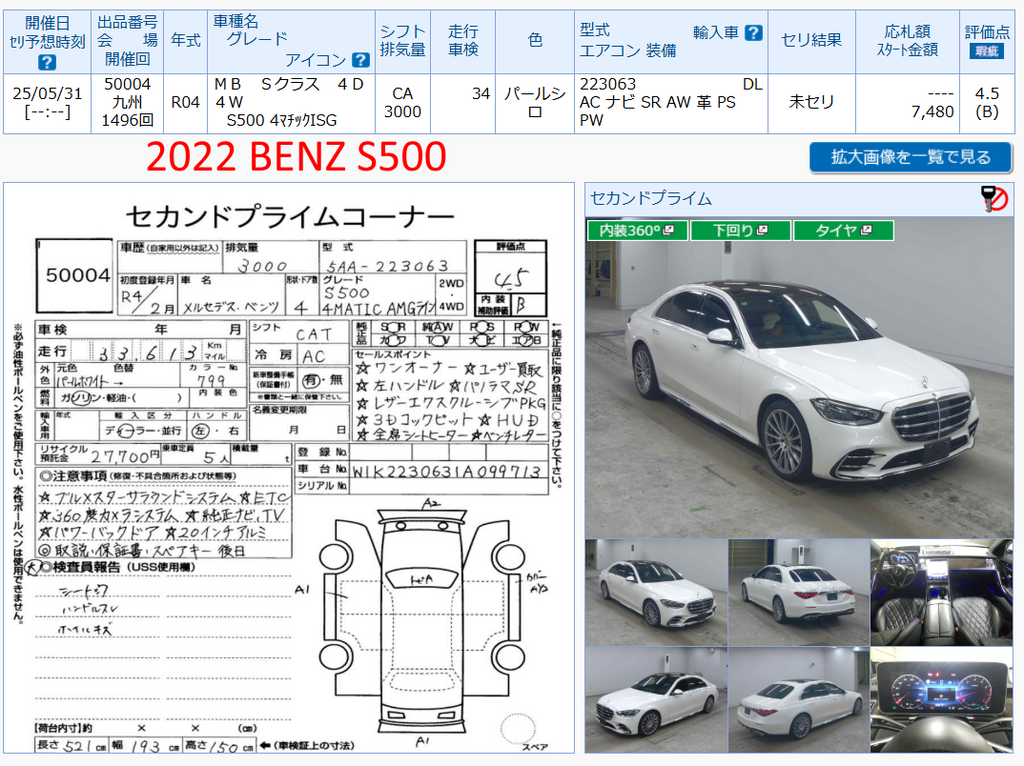Click the 4.5 (B) score cell
Image resolution: width=1024 pixels, height=766 pixels.
tap(987, 103)
